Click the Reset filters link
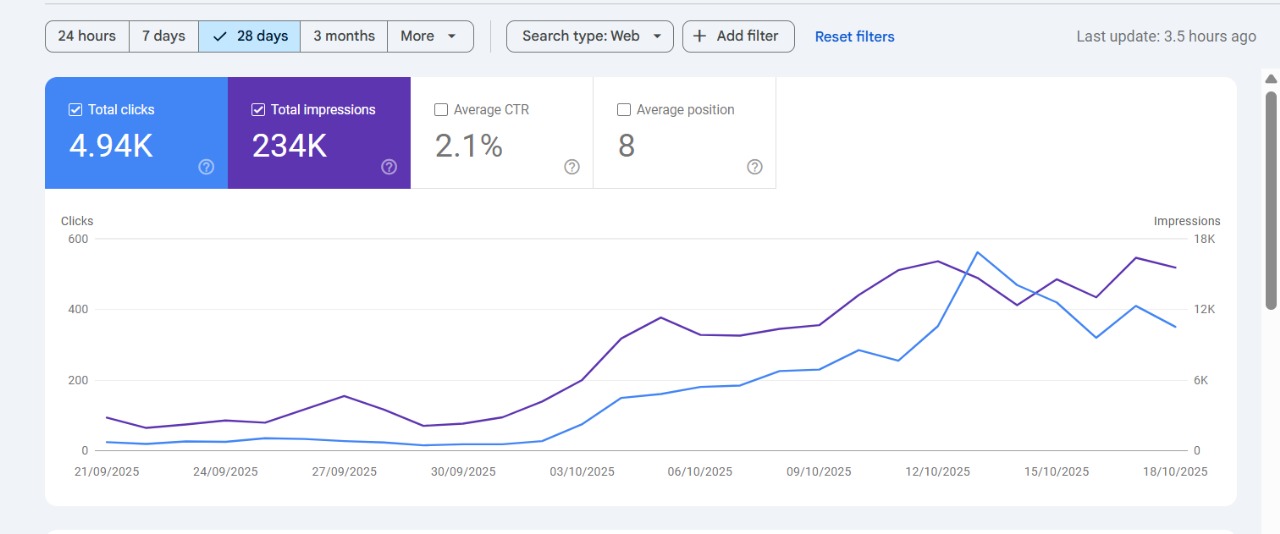Screen dimensions: 1280x534 pos(854,37)
